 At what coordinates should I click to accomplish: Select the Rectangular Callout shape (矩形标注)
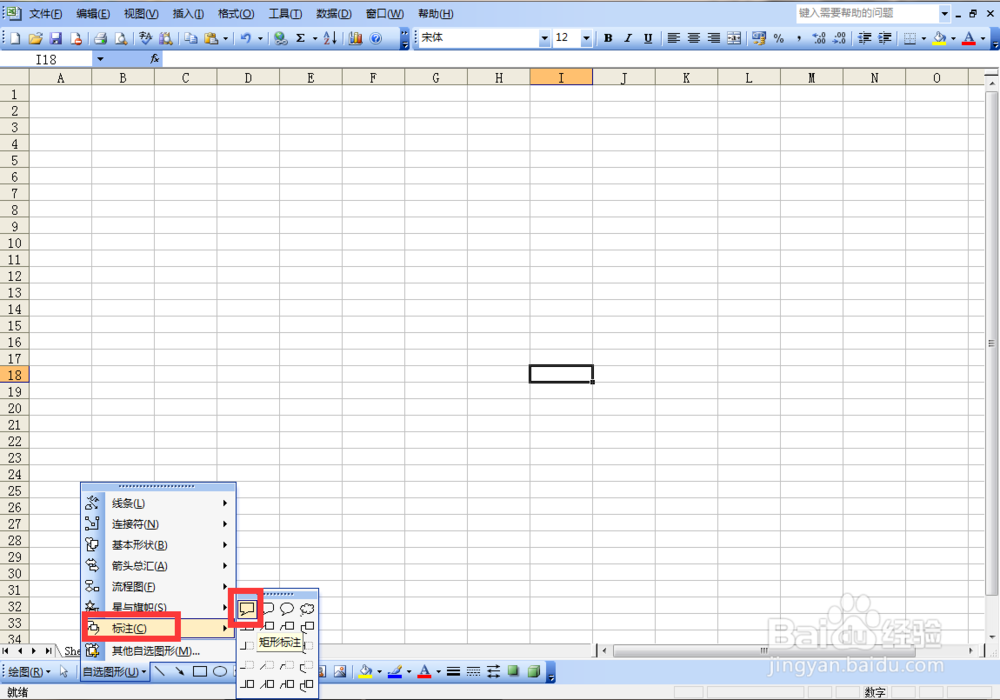246,608
